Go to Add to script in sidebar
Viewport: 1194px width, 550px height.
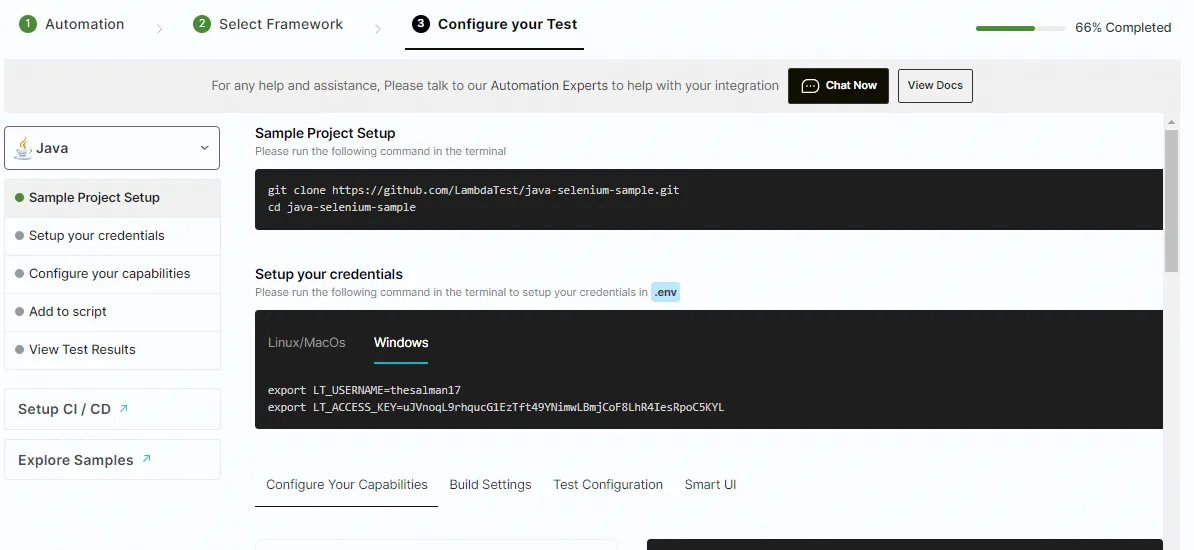tap(113, 312)
